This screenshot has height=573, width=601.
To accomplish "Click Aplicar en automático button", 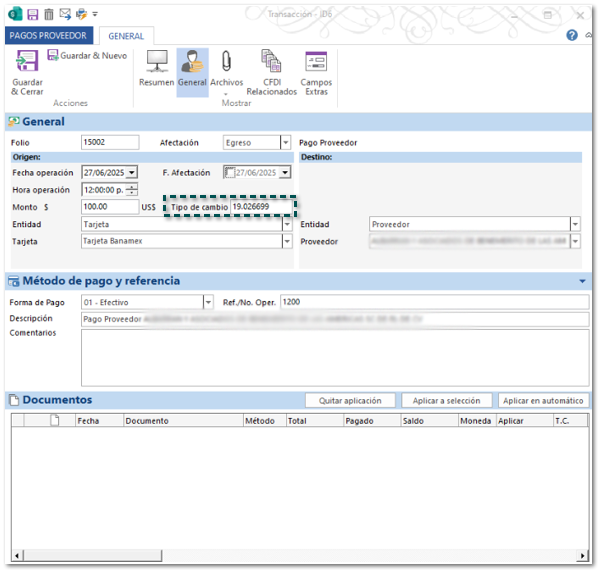I will coord(542,400).
